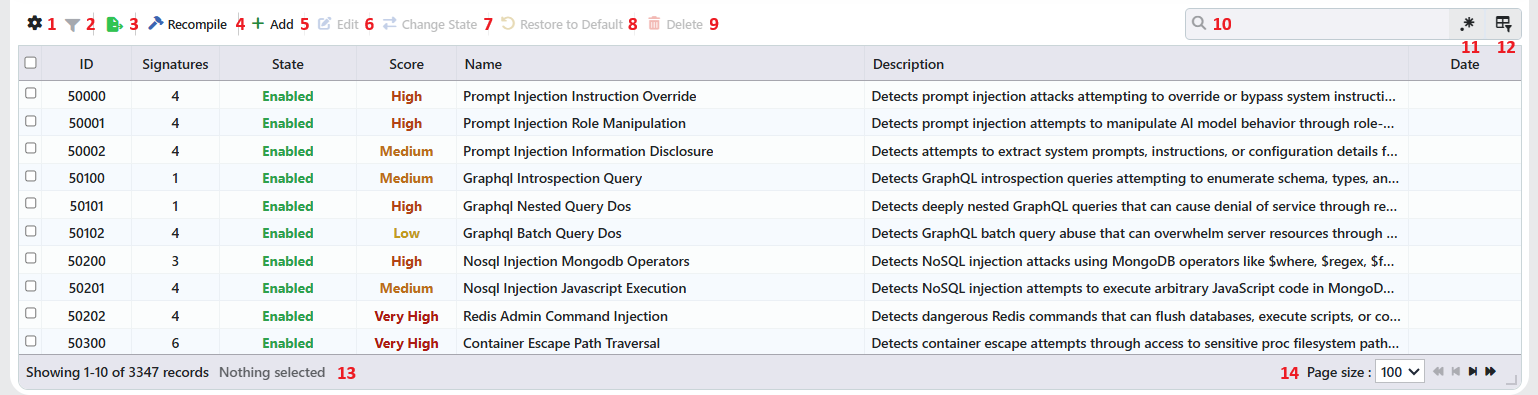Open the column filter table icon

coord(1503,24)
